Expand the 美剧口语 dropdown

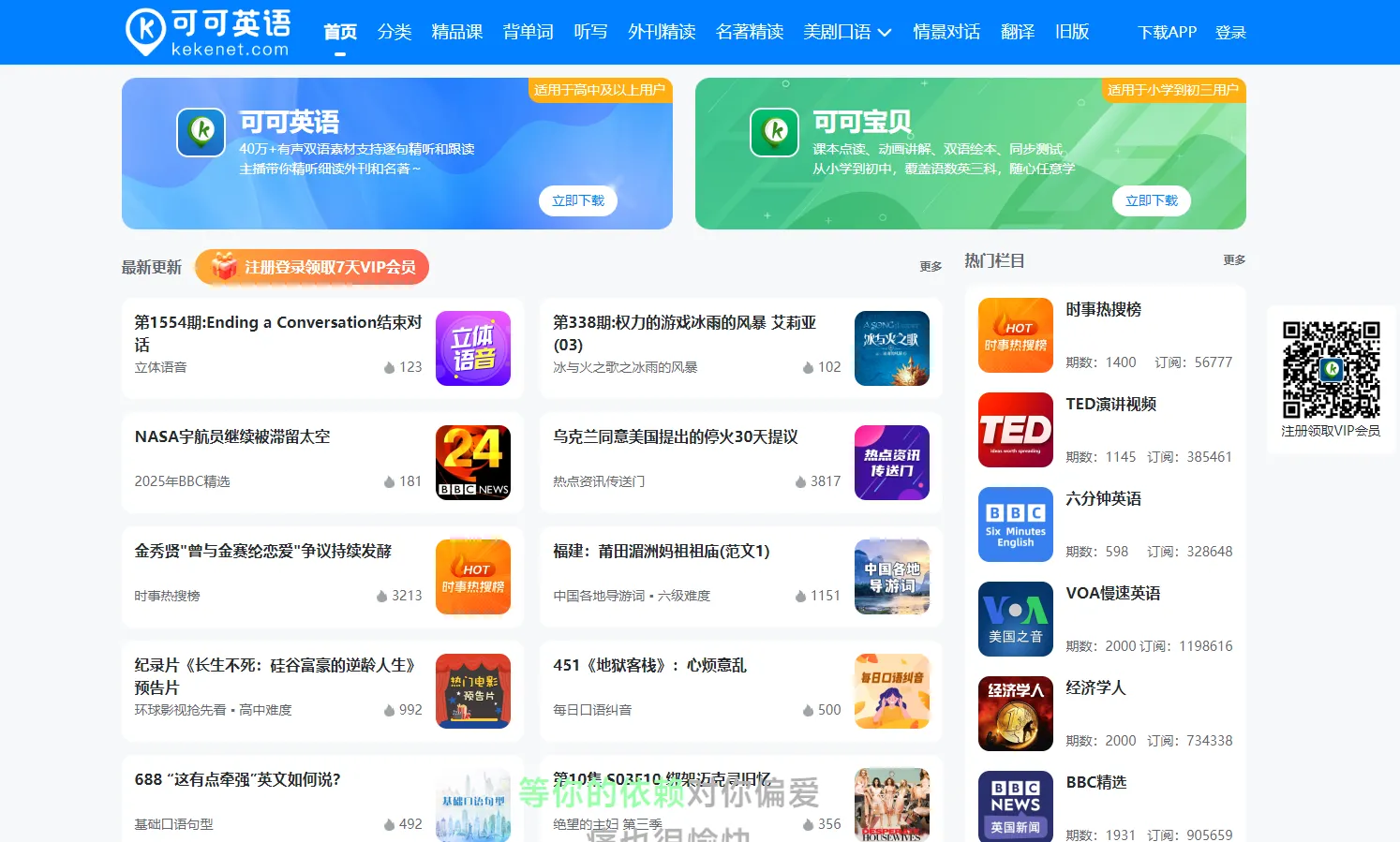tap(847, 32)
